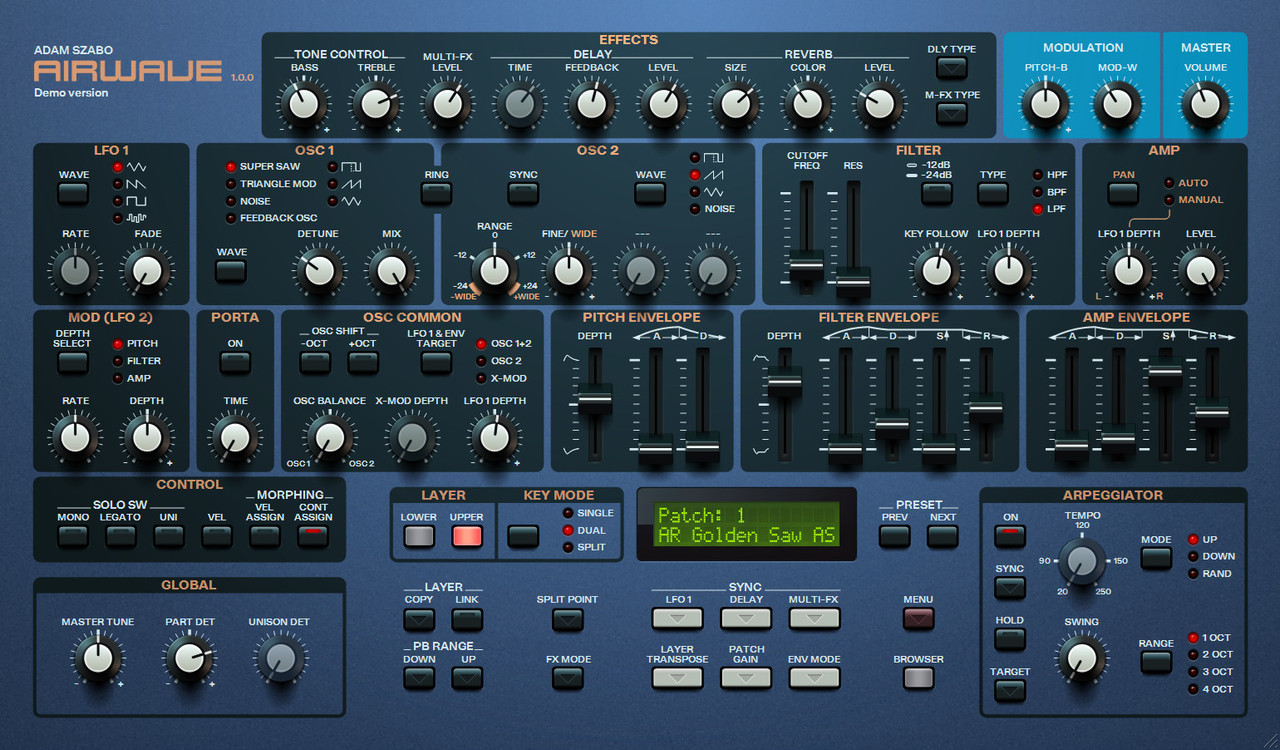Open the ENV MODE dropdown

click(x=814, y=678)
